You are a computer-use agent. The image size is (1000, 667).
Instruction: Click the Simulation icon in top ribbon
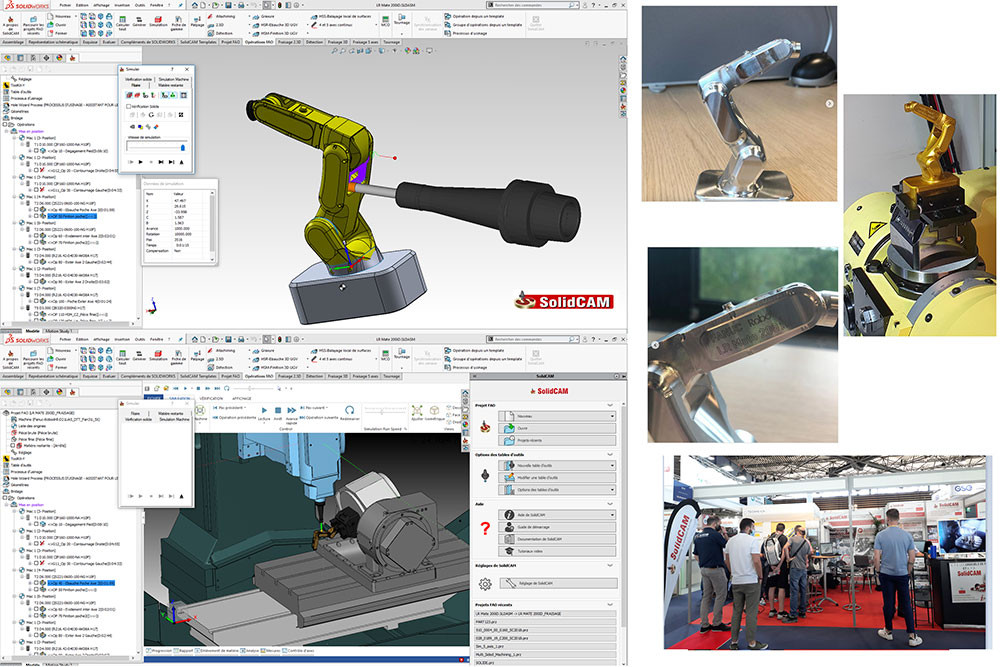click(159, 20)
